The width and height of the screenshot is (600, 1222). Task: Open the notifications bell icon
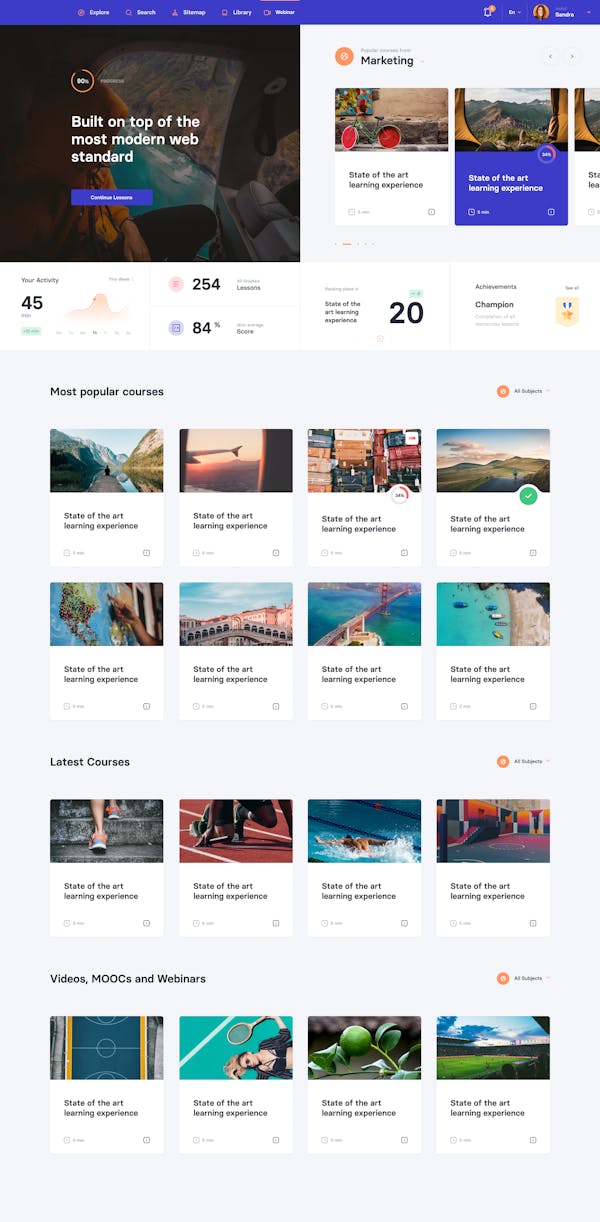pos(488,12)
